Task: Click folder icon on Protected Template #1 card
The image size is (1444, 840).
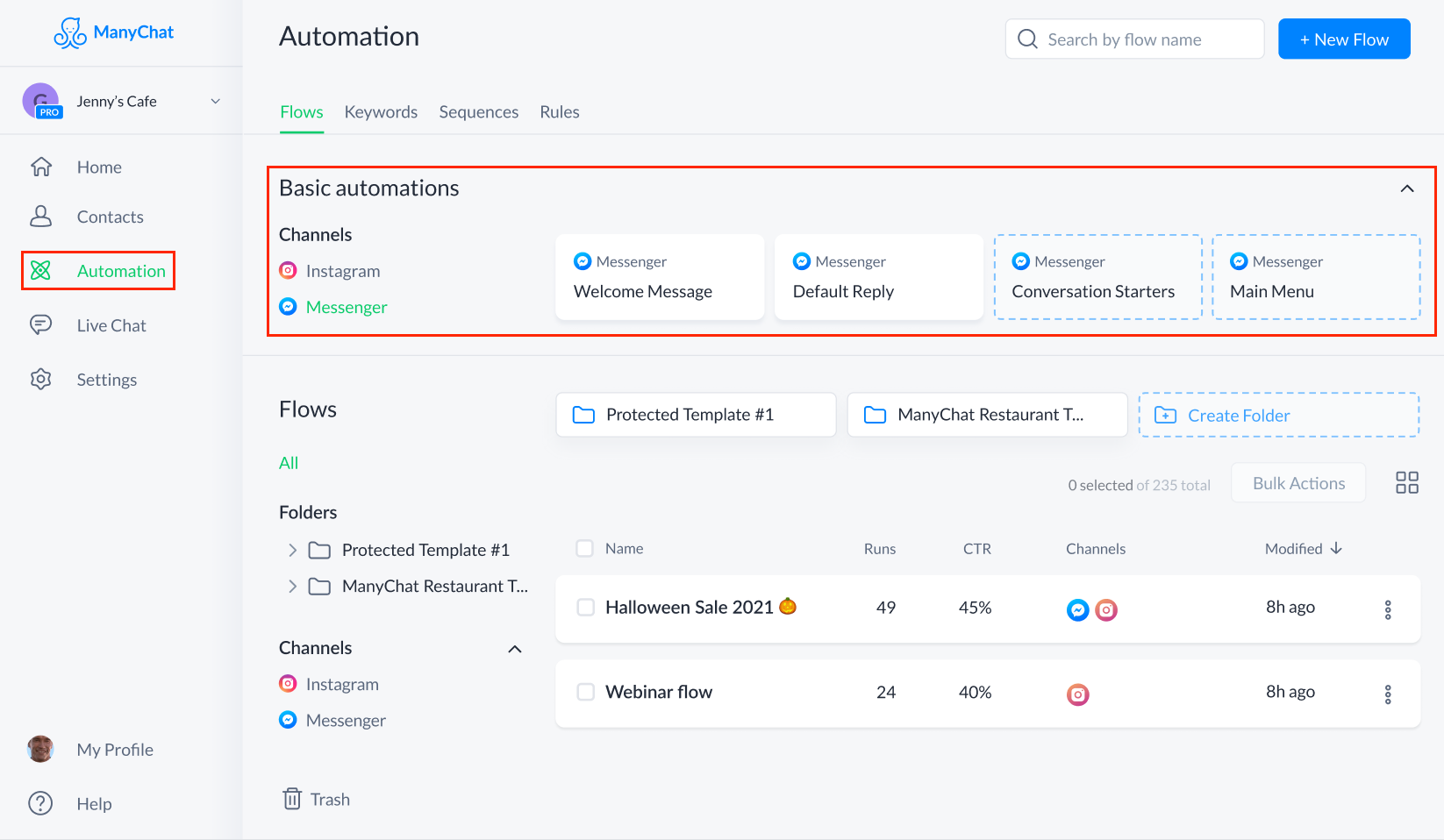Action: coord(583,415)
